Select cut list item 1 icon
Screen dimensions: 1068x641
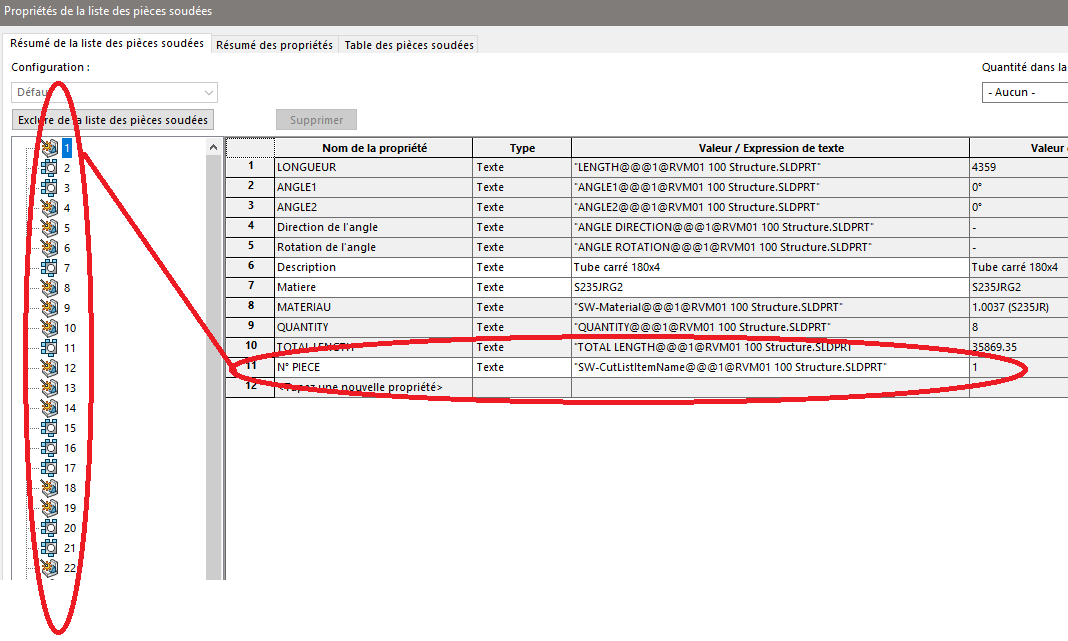(x=49, y=148)
